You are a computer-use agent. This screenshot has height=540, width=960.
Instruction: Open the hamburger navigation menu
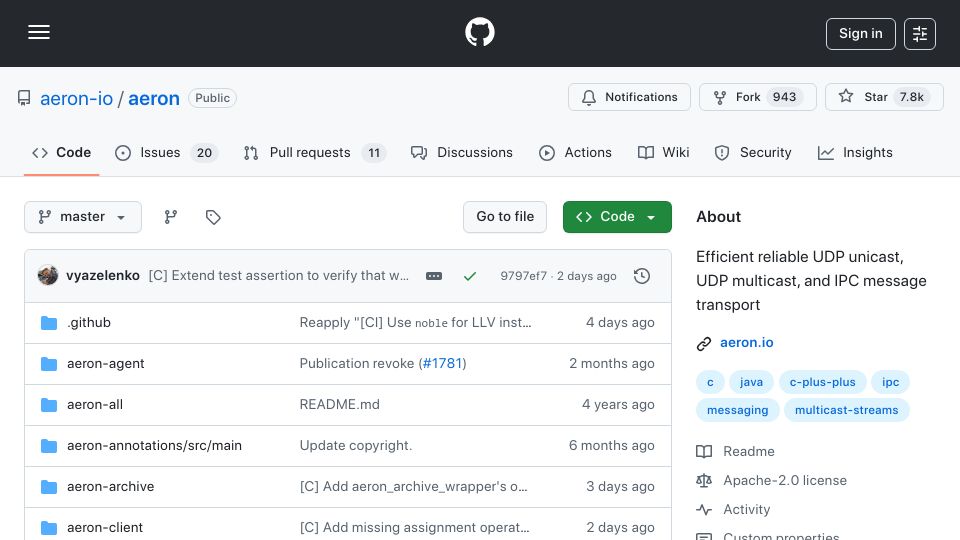pyautogui.click(x=39, y=32)
